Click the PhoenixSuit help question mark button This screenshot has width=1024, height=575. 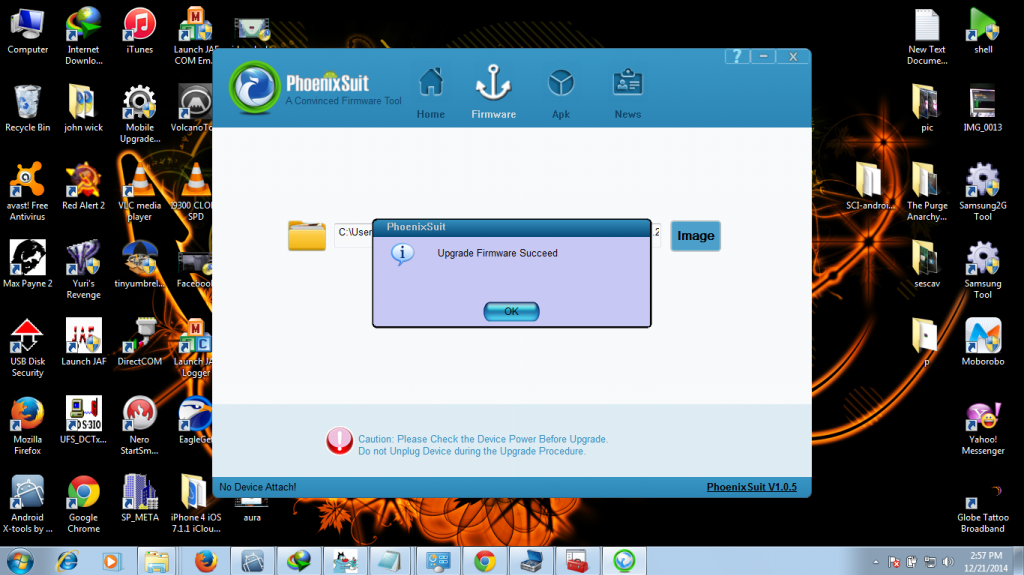(x=736, y=57)
